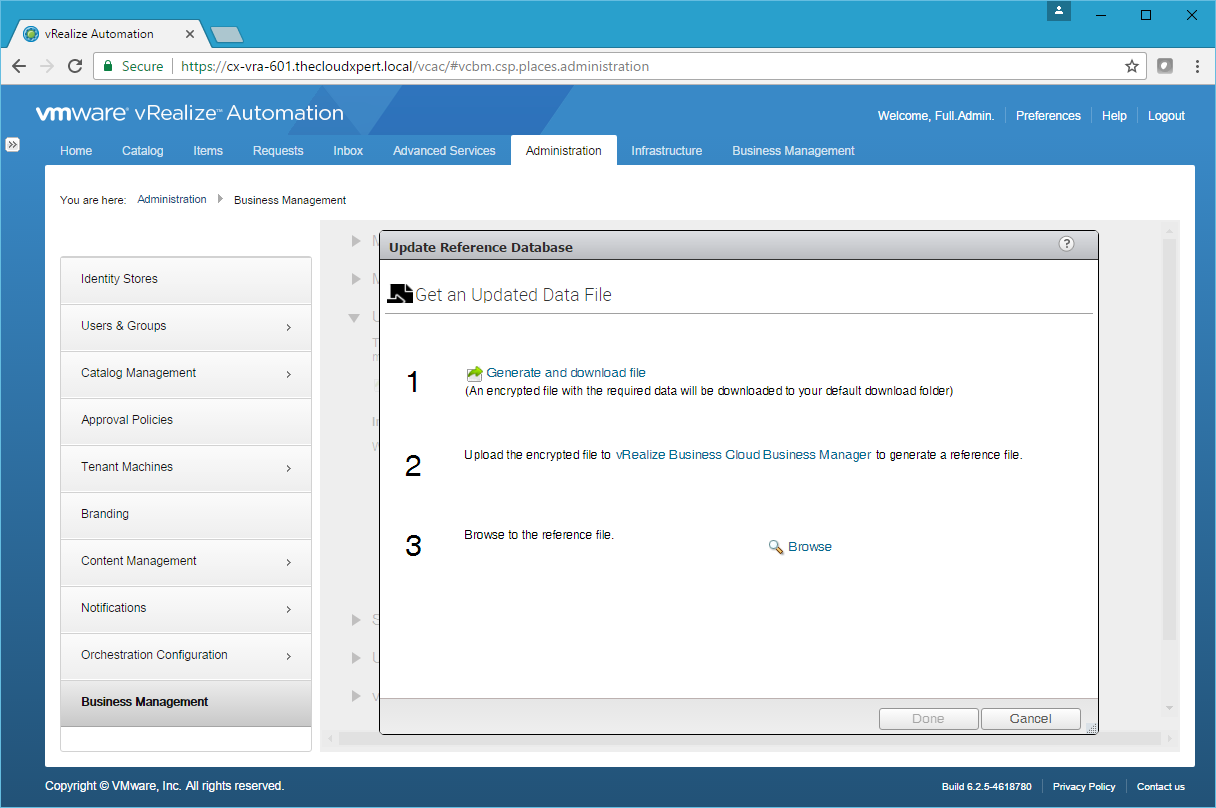The height and width of the screenshot is (808, 1216).
Task: Open Chrome three-dot menu
Action: tap(1197, 67)
